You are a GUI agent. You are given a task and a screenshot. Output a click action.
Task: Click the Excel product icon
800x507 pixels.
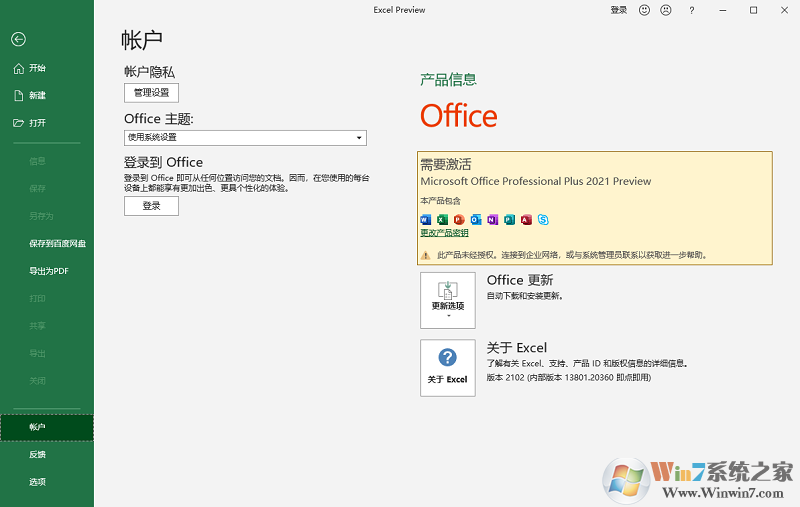[442, 220]
